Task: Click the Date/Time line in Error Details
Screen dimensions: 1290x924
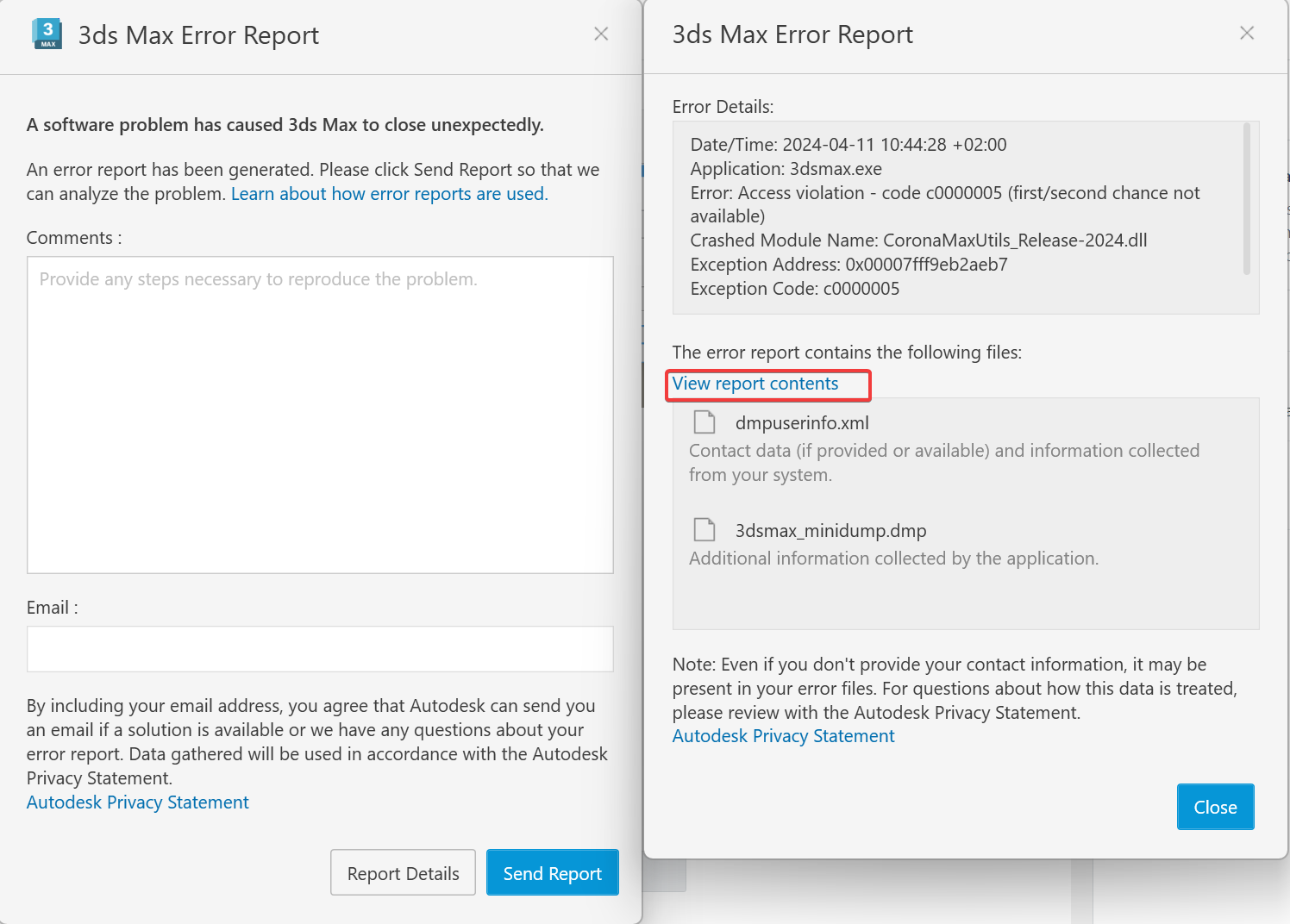Action: point(848,145)
